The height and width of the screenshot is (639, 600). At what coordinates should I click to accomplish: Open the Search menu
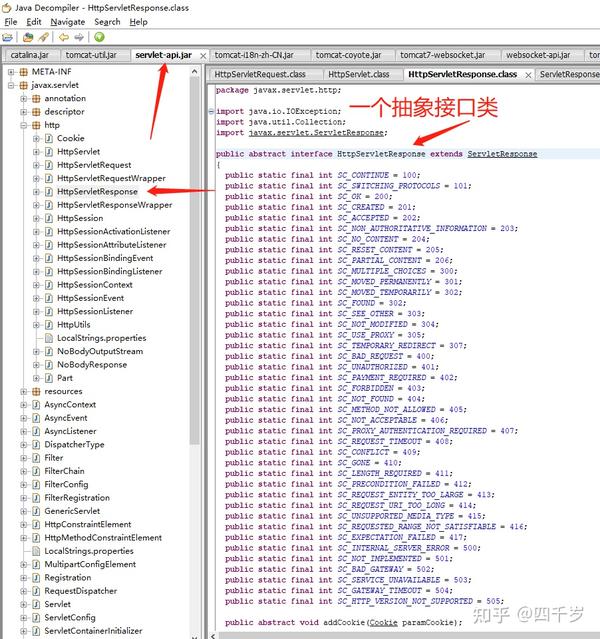point(107,22)
